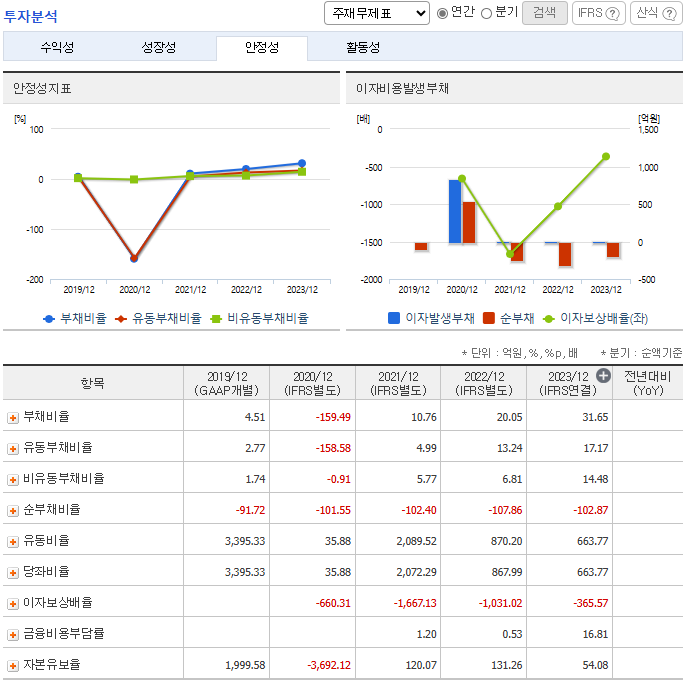Click the 비유동부채비율 value 14.48
This screenshot has height=686, width=685.
(x=595, y=480)
